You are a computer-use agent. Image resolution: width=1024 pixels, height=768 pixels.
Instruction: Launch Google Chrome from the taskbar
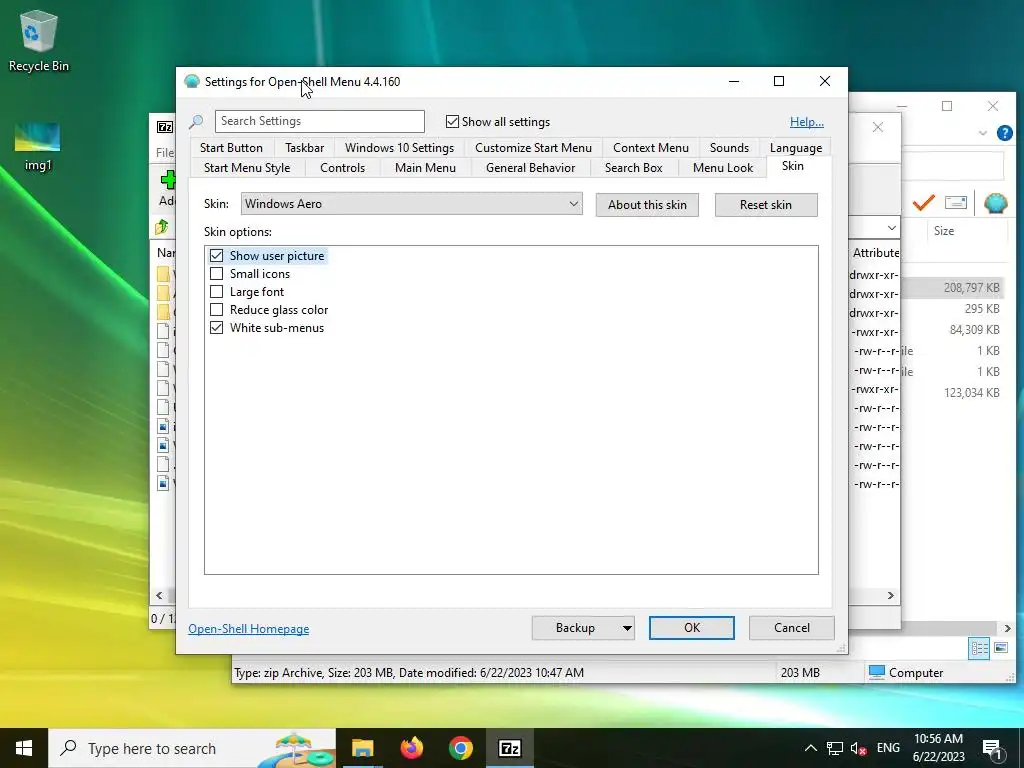[x=460, y=748]
